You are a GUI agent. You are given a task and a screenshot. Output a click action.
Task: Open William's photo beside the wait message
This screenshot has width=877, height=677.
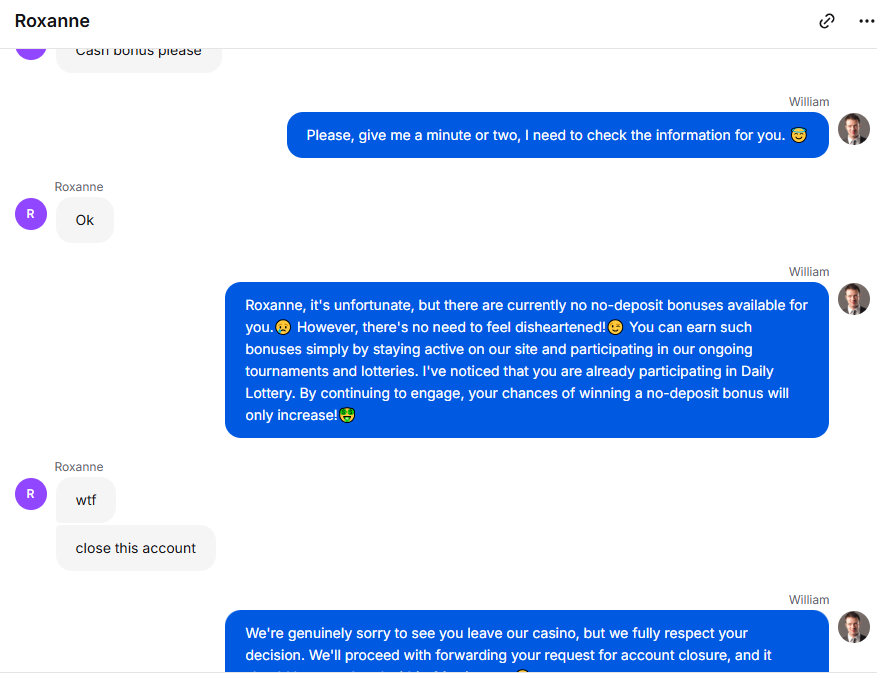[x=854, y=129]
